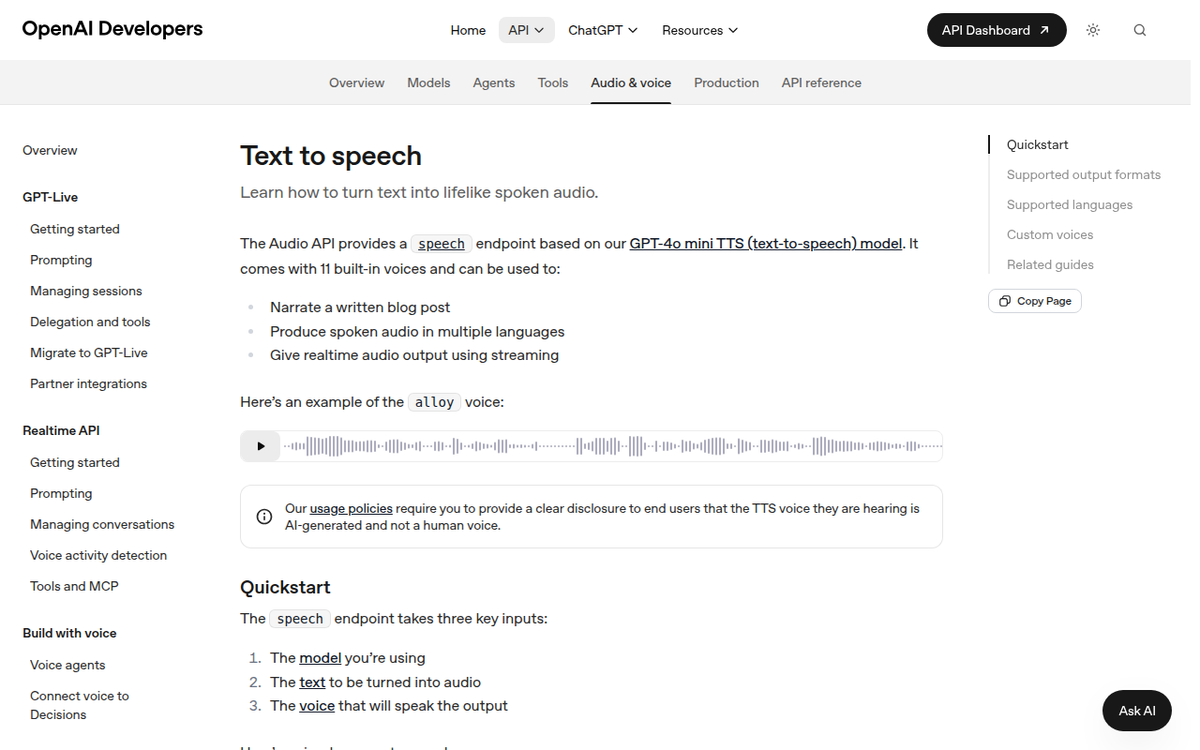Click the Copy Page button
Screen dimensions: 1200x750
(1035, 301)
